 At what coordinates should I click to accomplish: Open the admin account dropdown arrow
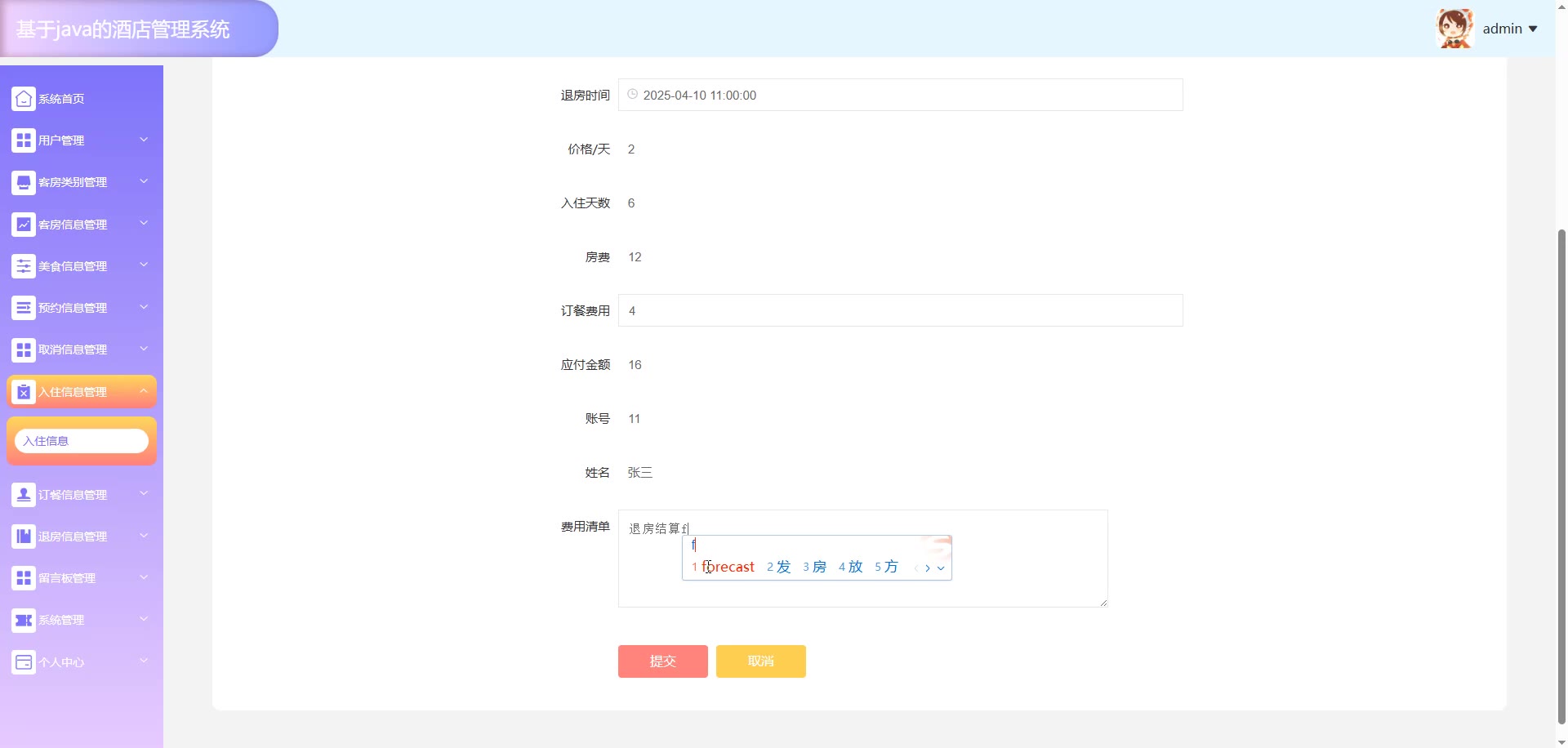pos(1533,29)
